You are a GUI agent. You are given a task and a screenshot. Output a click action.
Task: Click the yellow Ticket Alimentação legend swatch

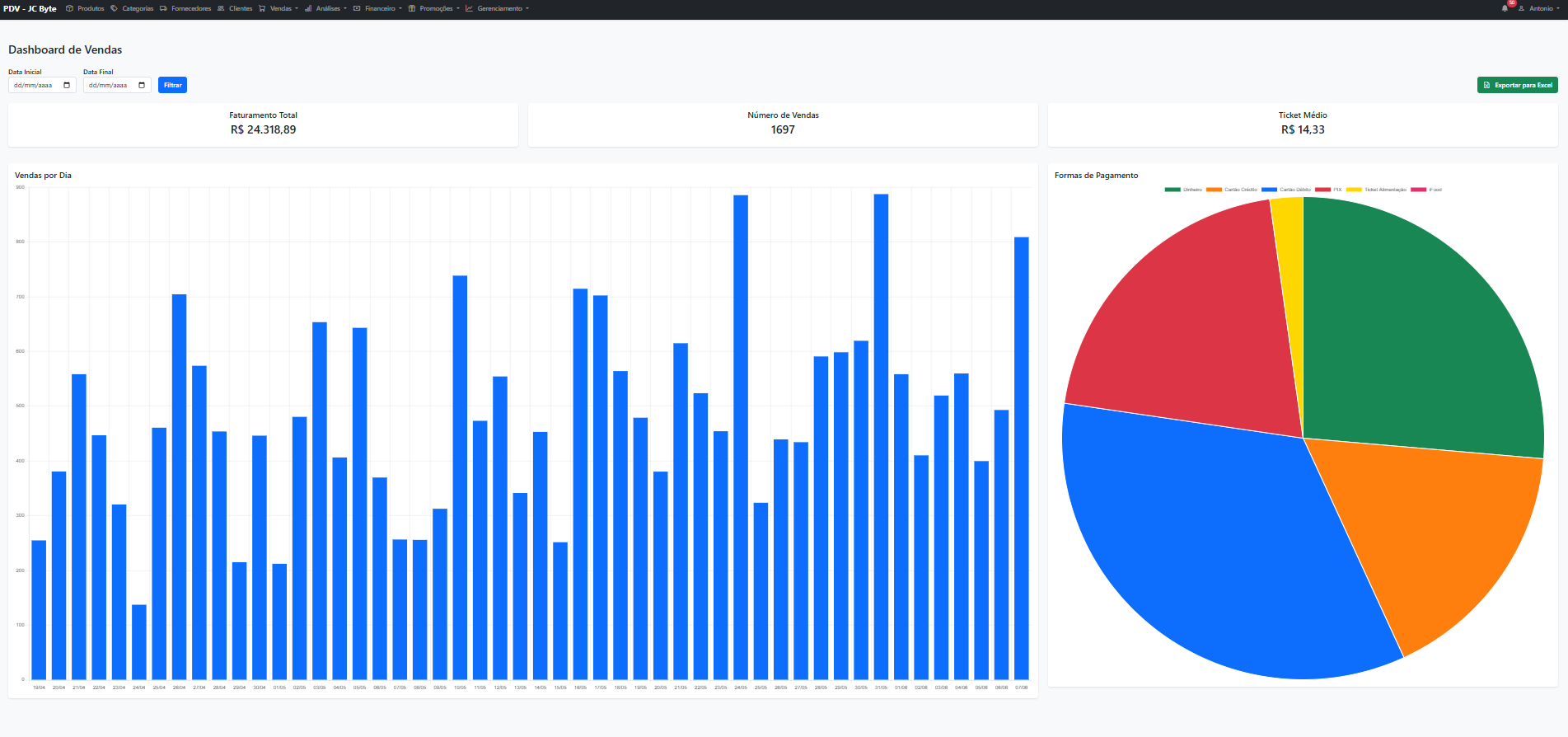1355,190
